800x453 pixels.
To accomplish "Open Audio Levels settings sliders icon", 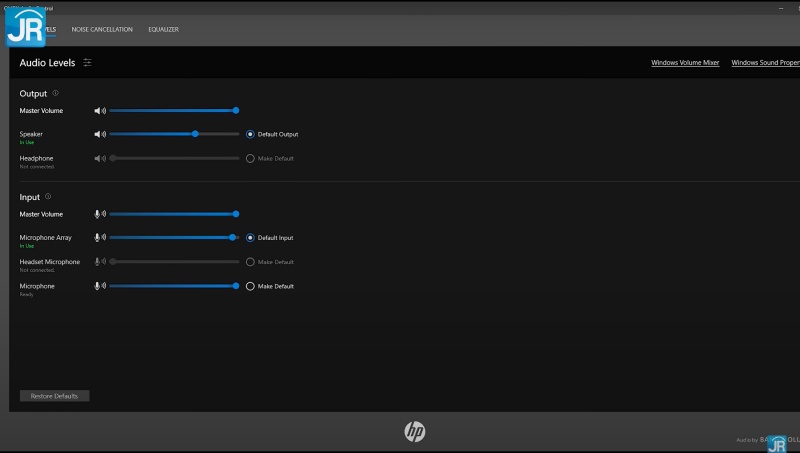I will [88, 62].
